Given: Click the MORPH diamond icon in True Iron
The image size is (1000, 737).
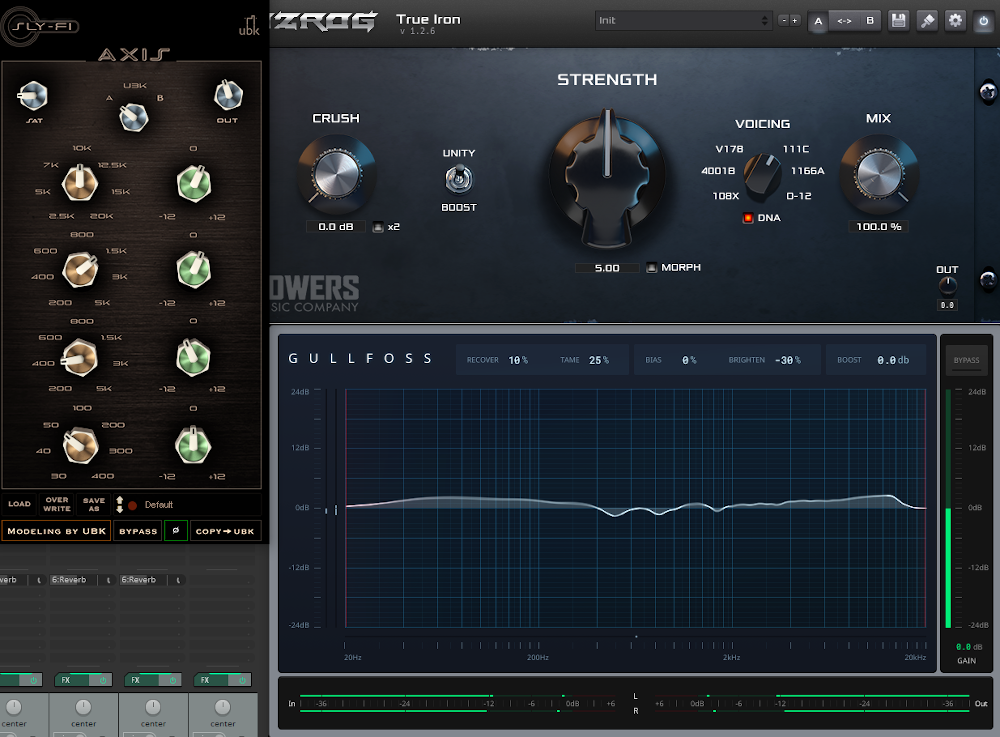Looking at the screenshot, I should point(652,267).
